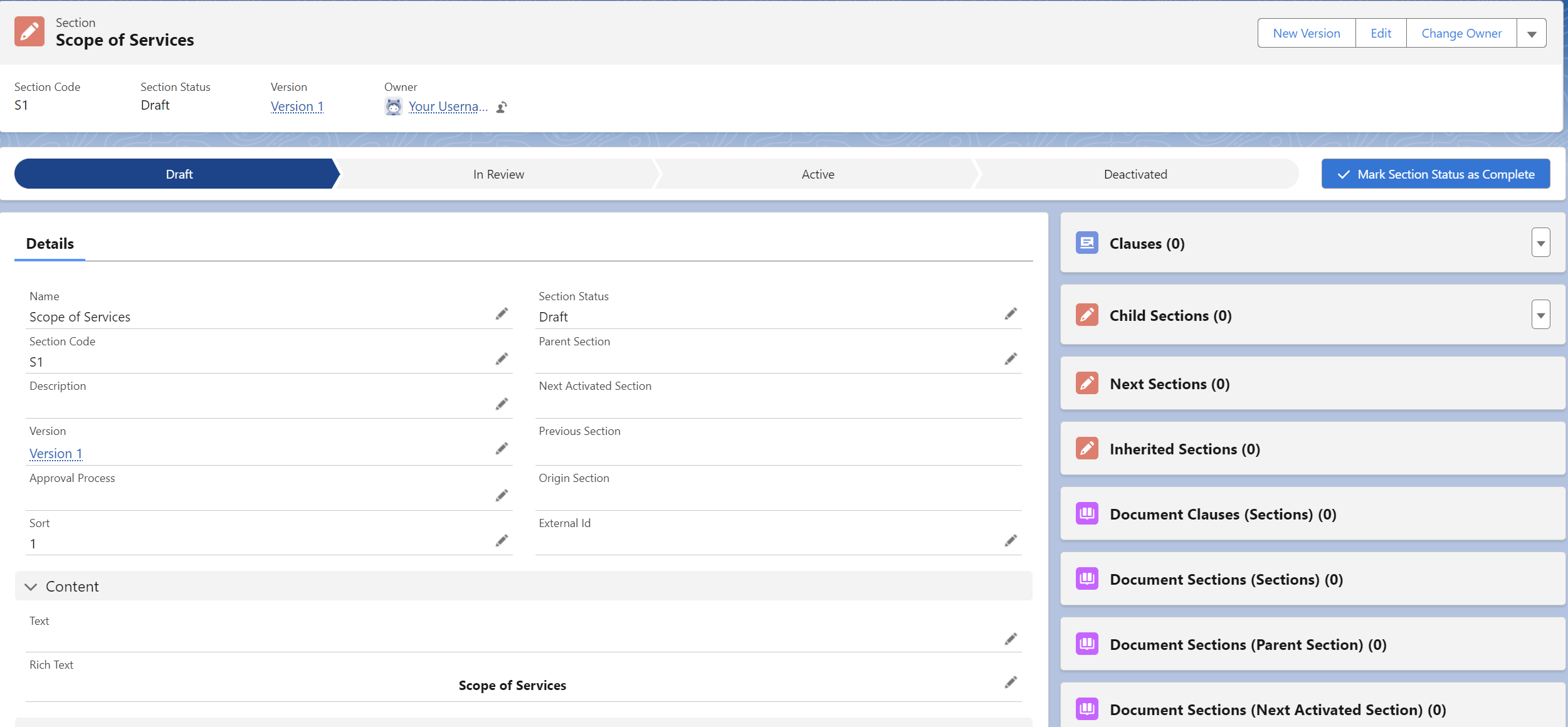Click the Document Sections (Next Activated Section) icon
Image resolution: width=1568 pixels, height=727 pixels.
pos(1087,709)
